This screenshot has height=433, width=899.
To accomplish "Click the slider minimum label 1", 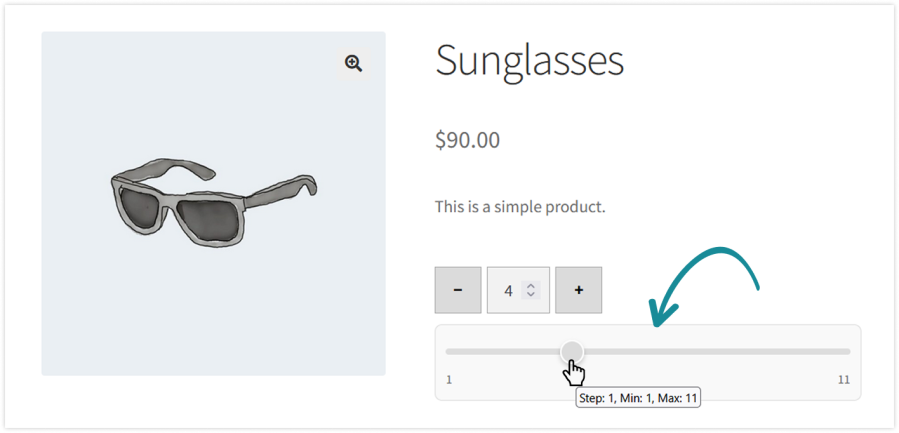I will click(x=449, y=380).
